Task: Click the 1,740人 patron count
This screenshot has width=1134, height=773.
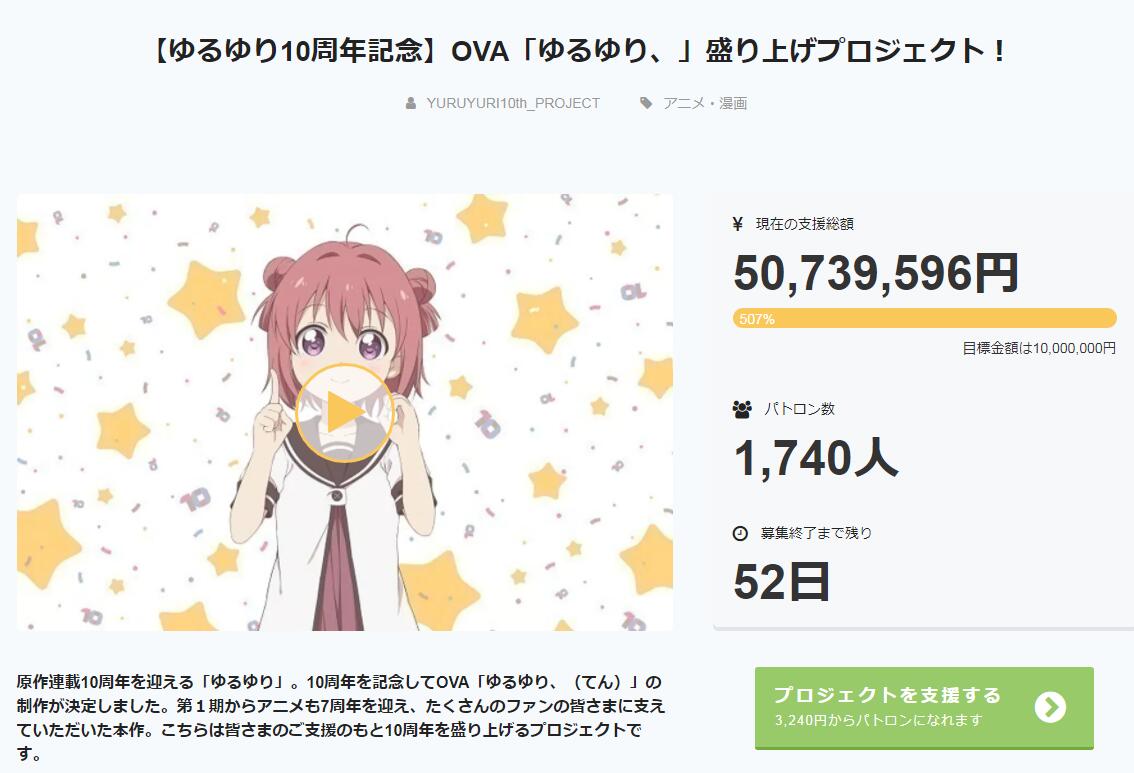Action: [x=816, y=458]
